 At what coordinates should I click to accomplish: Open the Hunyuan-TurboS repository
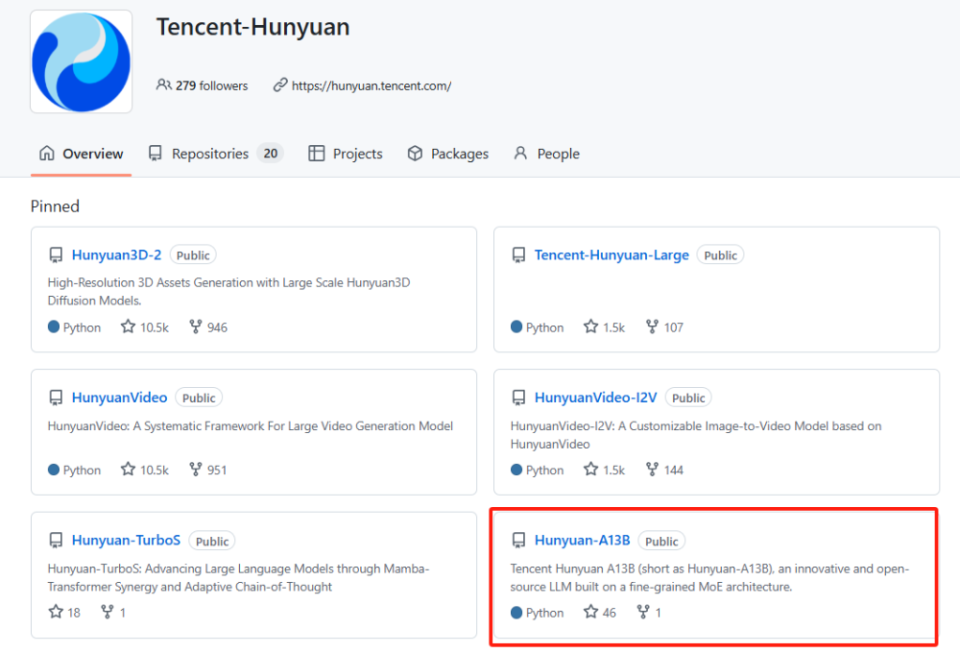(126, 541)
